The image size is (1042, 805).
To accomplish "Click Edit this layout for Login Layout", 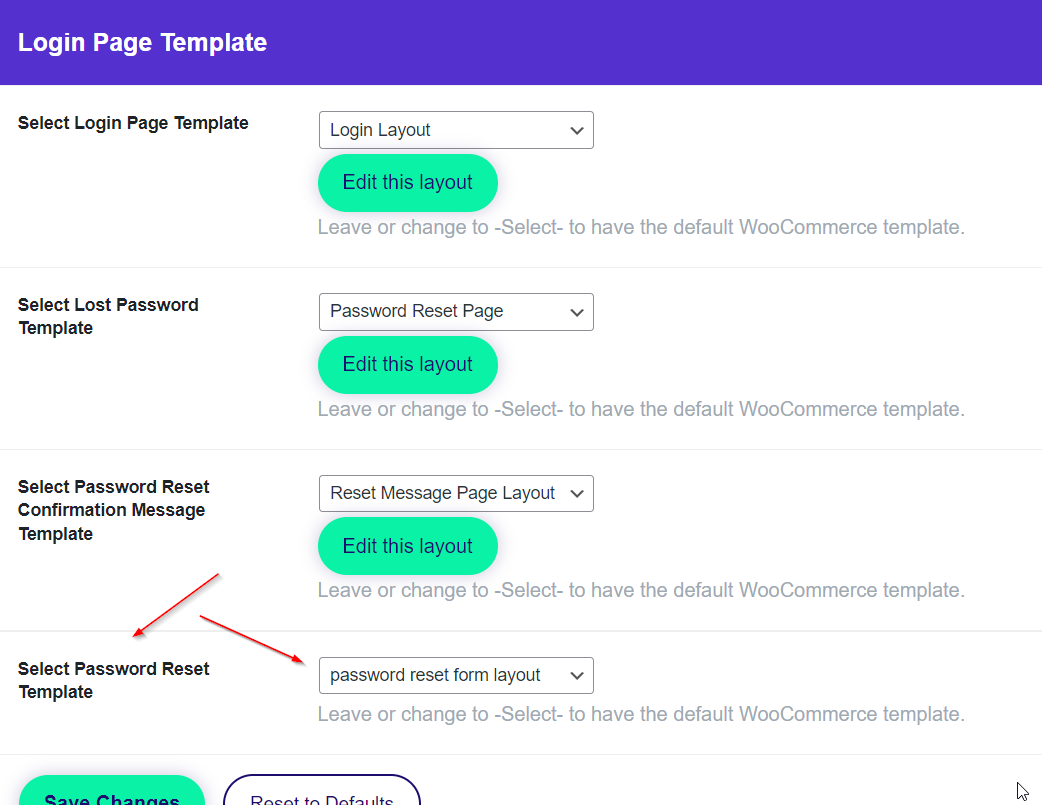I will tap(407, 183).
